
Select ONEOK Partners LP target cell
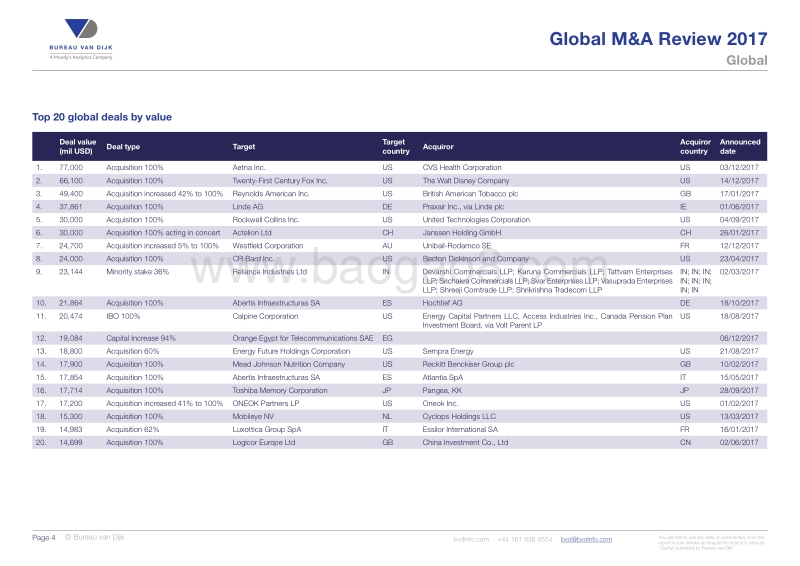tap(266, 403)
